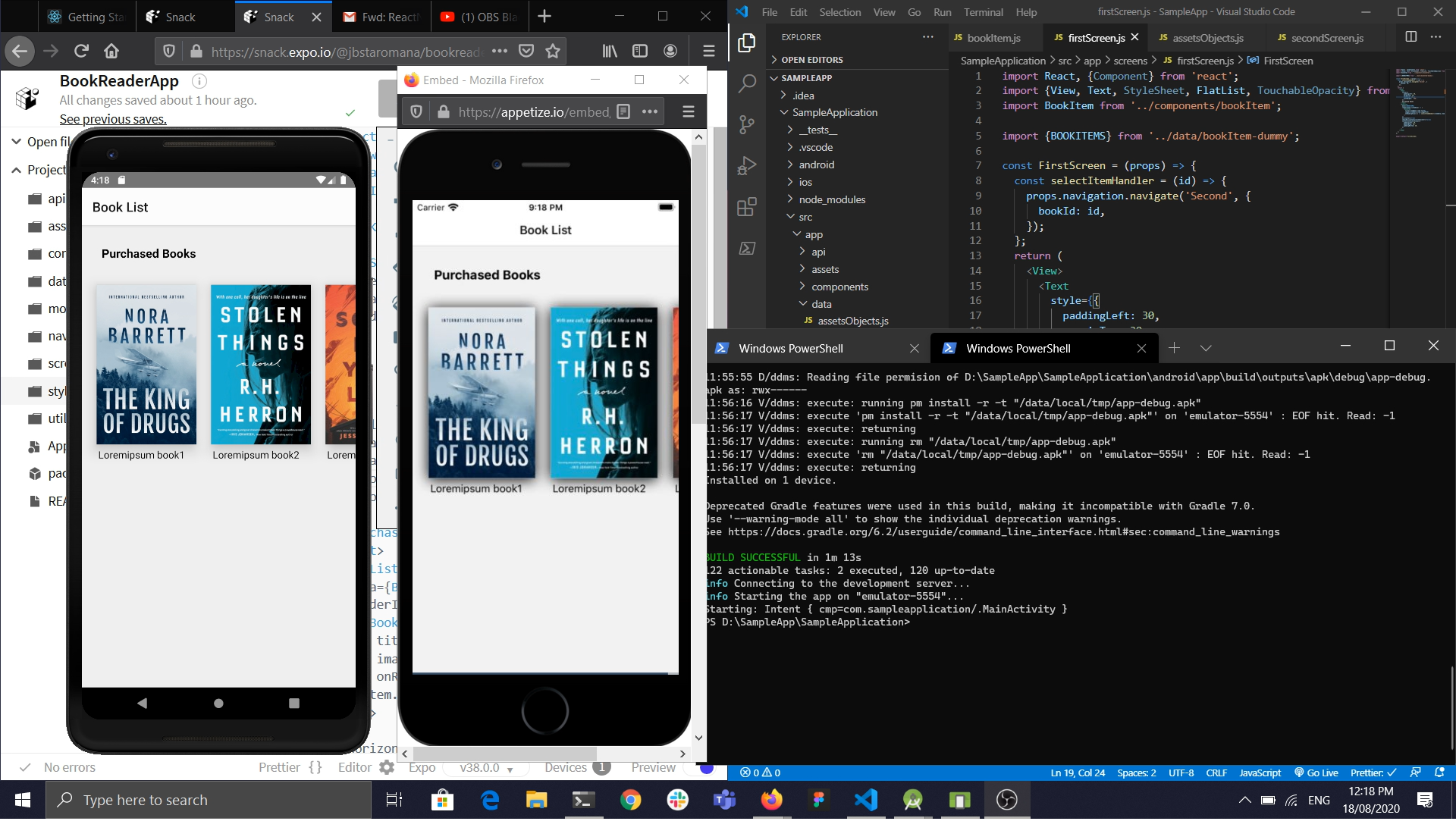Open the Windows Start menu
Viewport: 1456px width, 840px height.
pos(23,800)
